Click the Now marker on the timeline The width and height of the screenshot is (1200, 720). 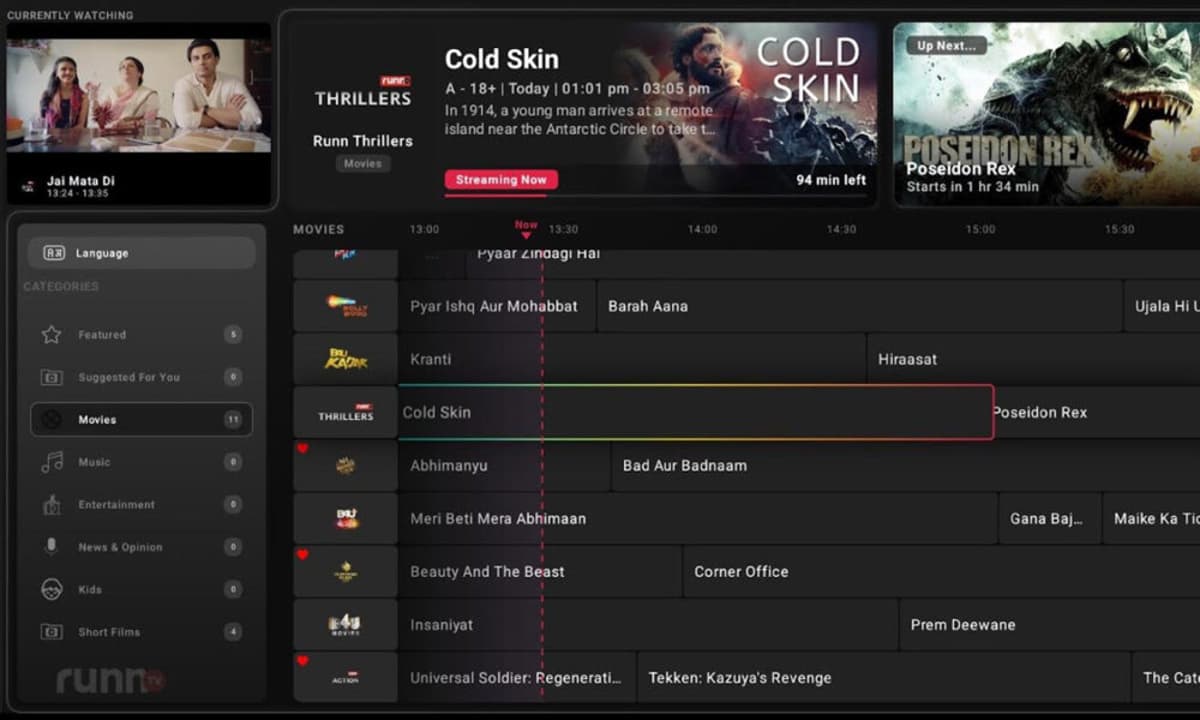pos(526,229)
